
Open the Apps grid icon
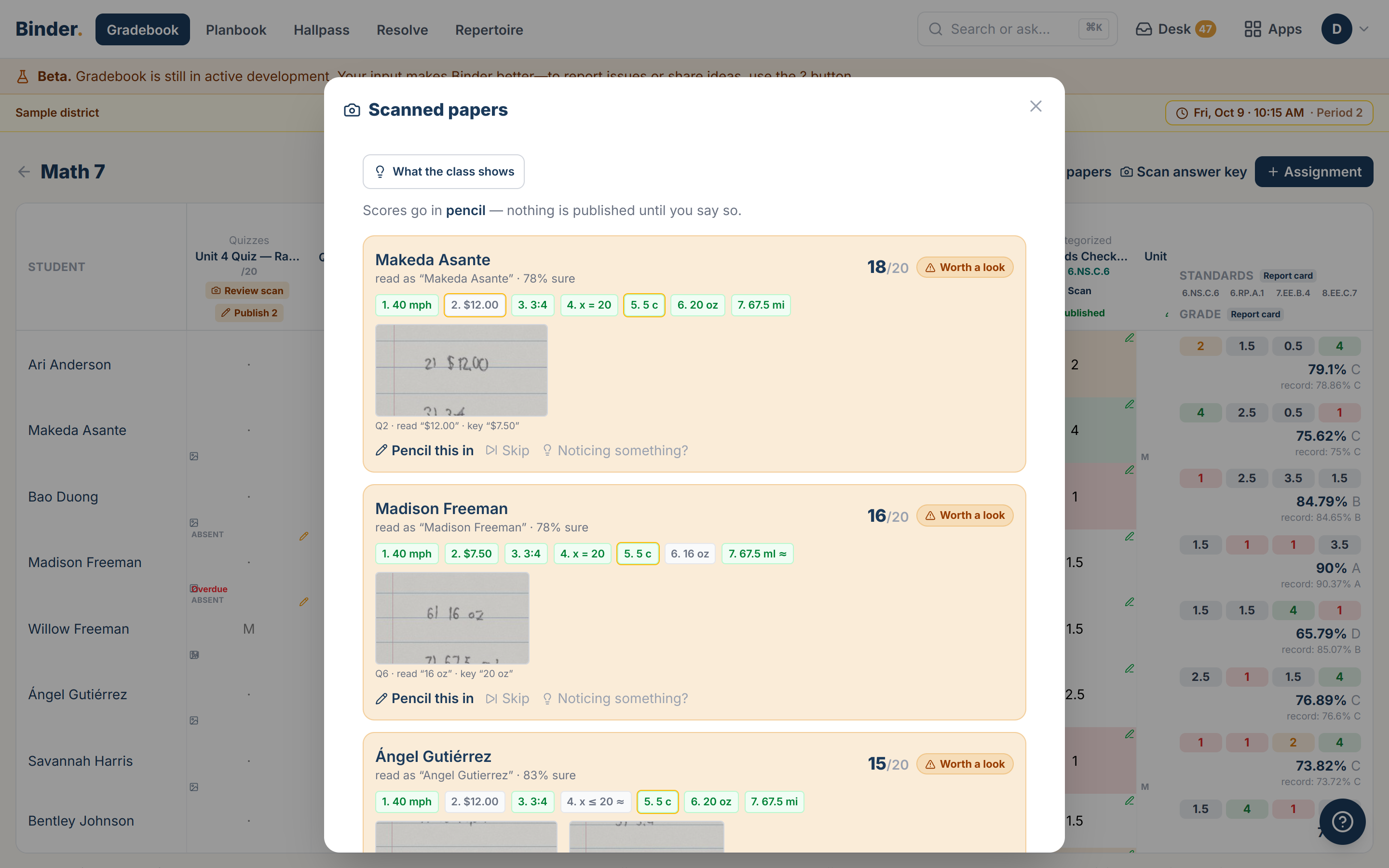click(x=1253, y=29)
